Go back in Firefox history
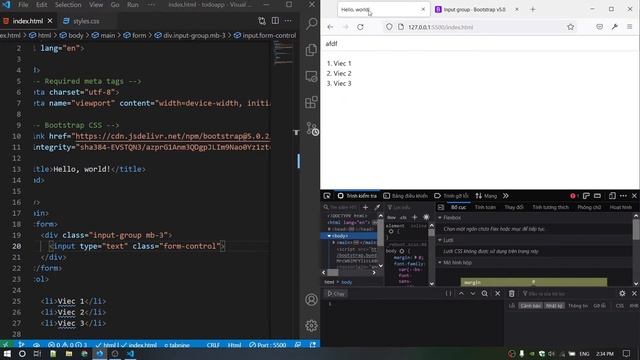 pos(330,27)
